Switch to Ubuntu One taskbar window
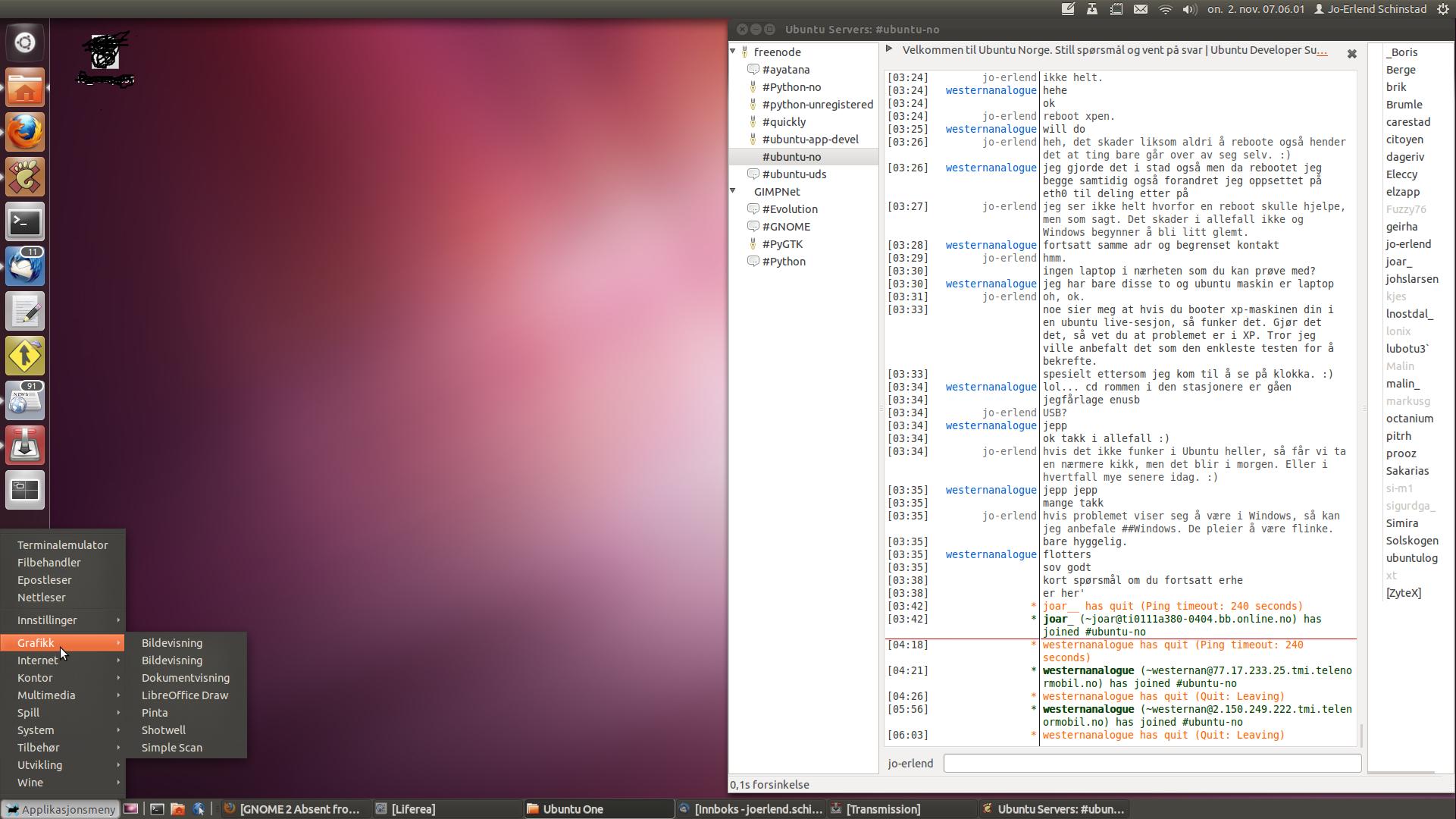This screenshot has height=819, width=1456. coord(599,809)
